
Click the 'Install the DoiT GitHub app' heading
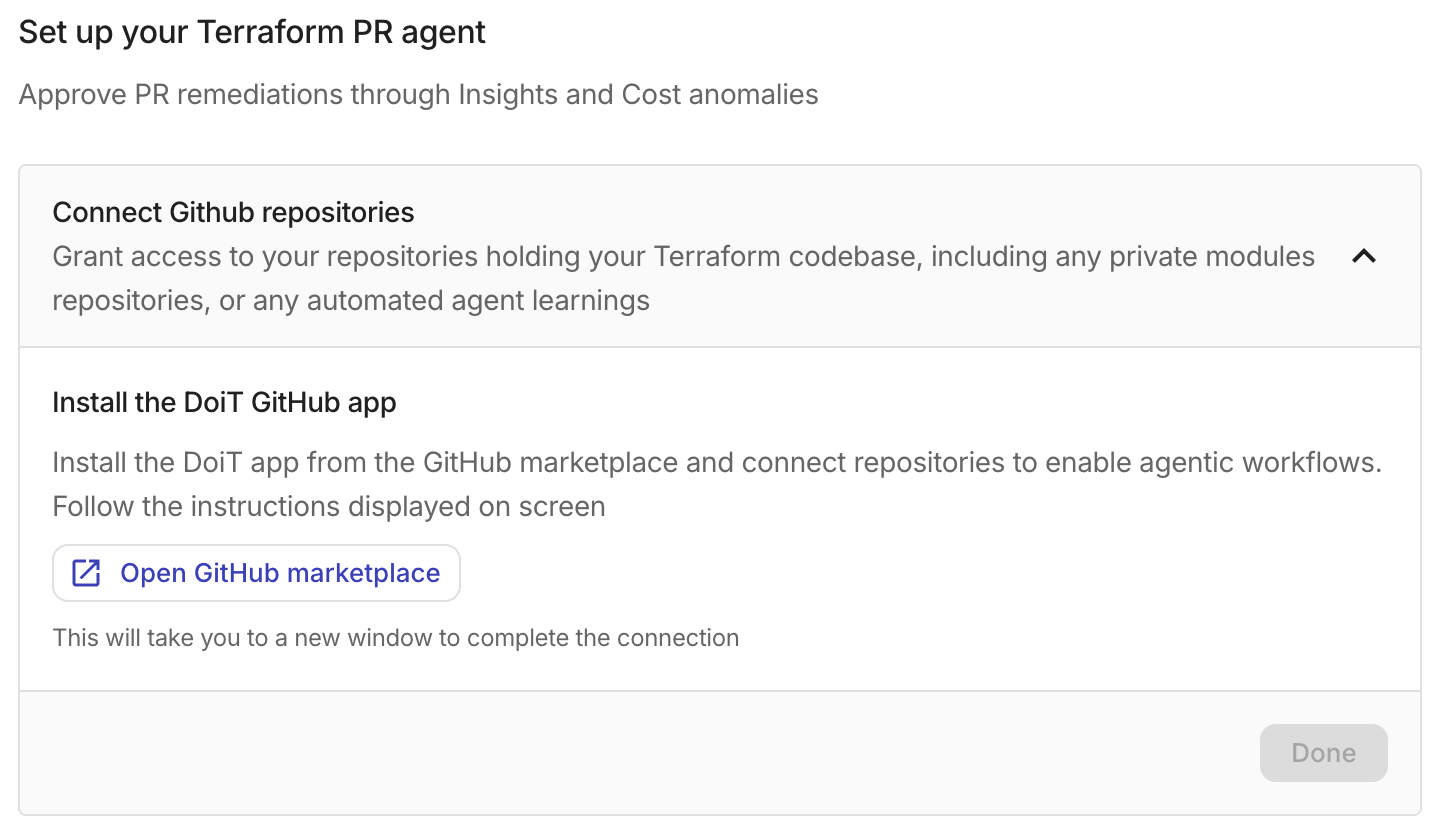[x=224, y=403]
